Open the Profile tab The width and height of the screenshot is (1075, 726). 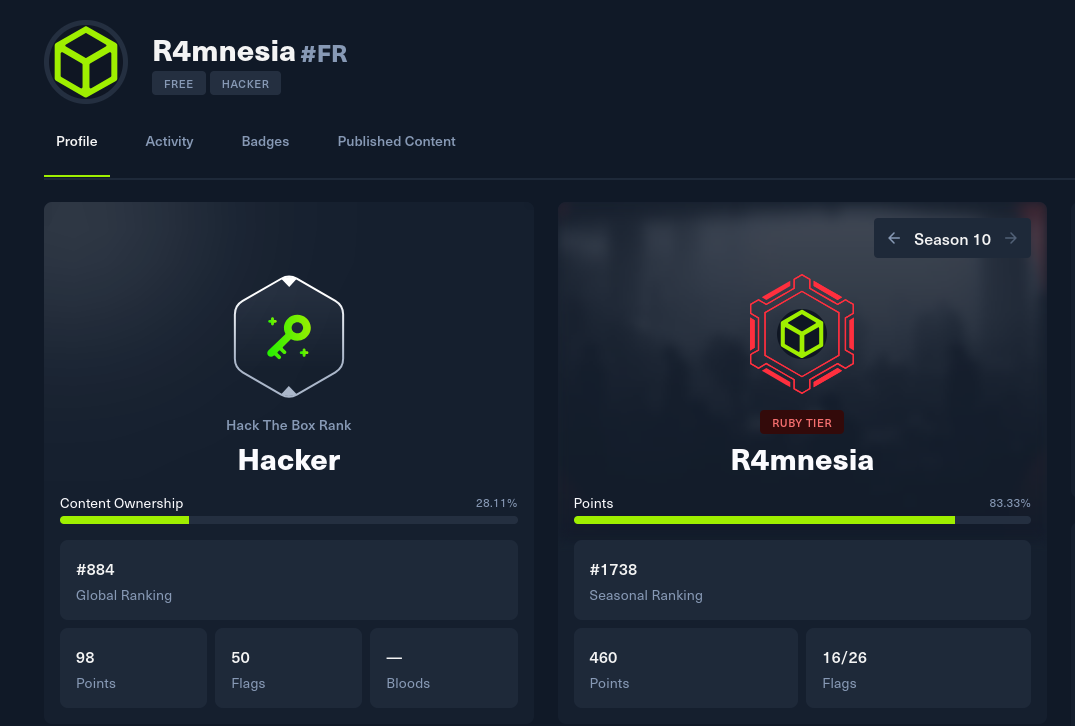77,142
